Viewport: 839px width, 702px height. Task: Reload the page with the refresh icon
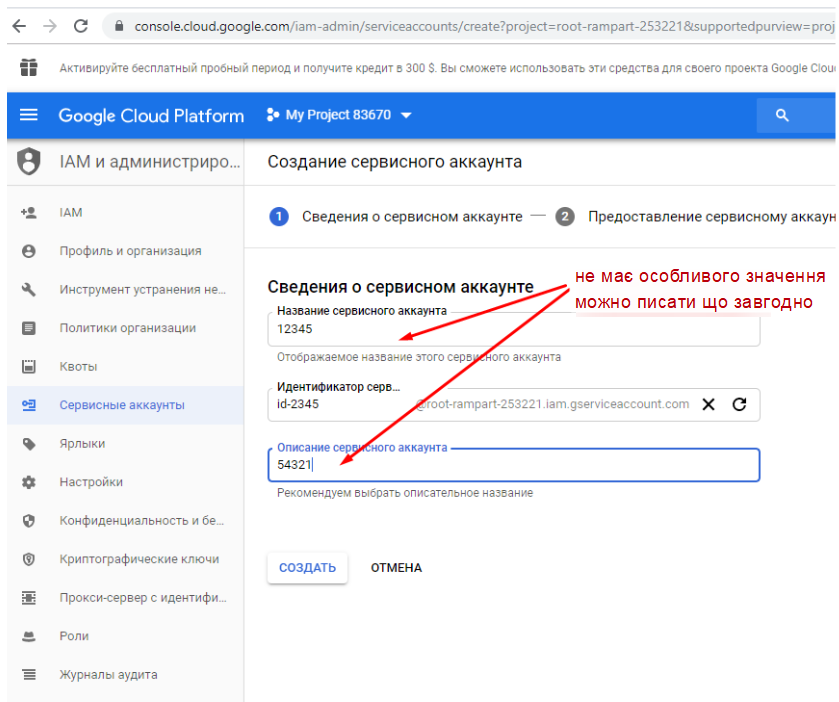(81, 26)
